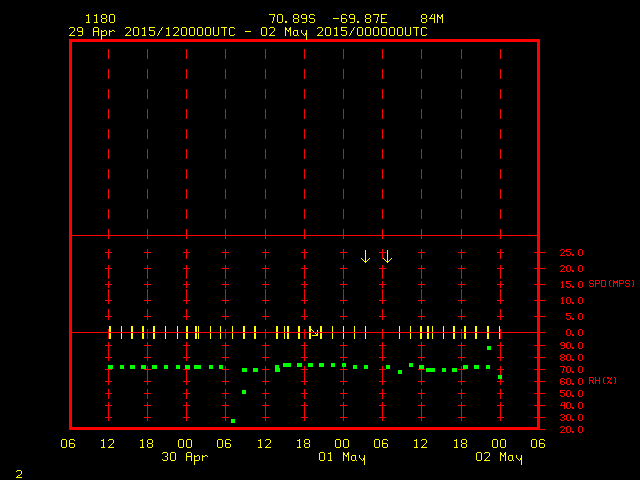This screenshot has height=480, width=640.
Task: Click the 0.0 wind speed tick label
Action: tap(574, 332)
